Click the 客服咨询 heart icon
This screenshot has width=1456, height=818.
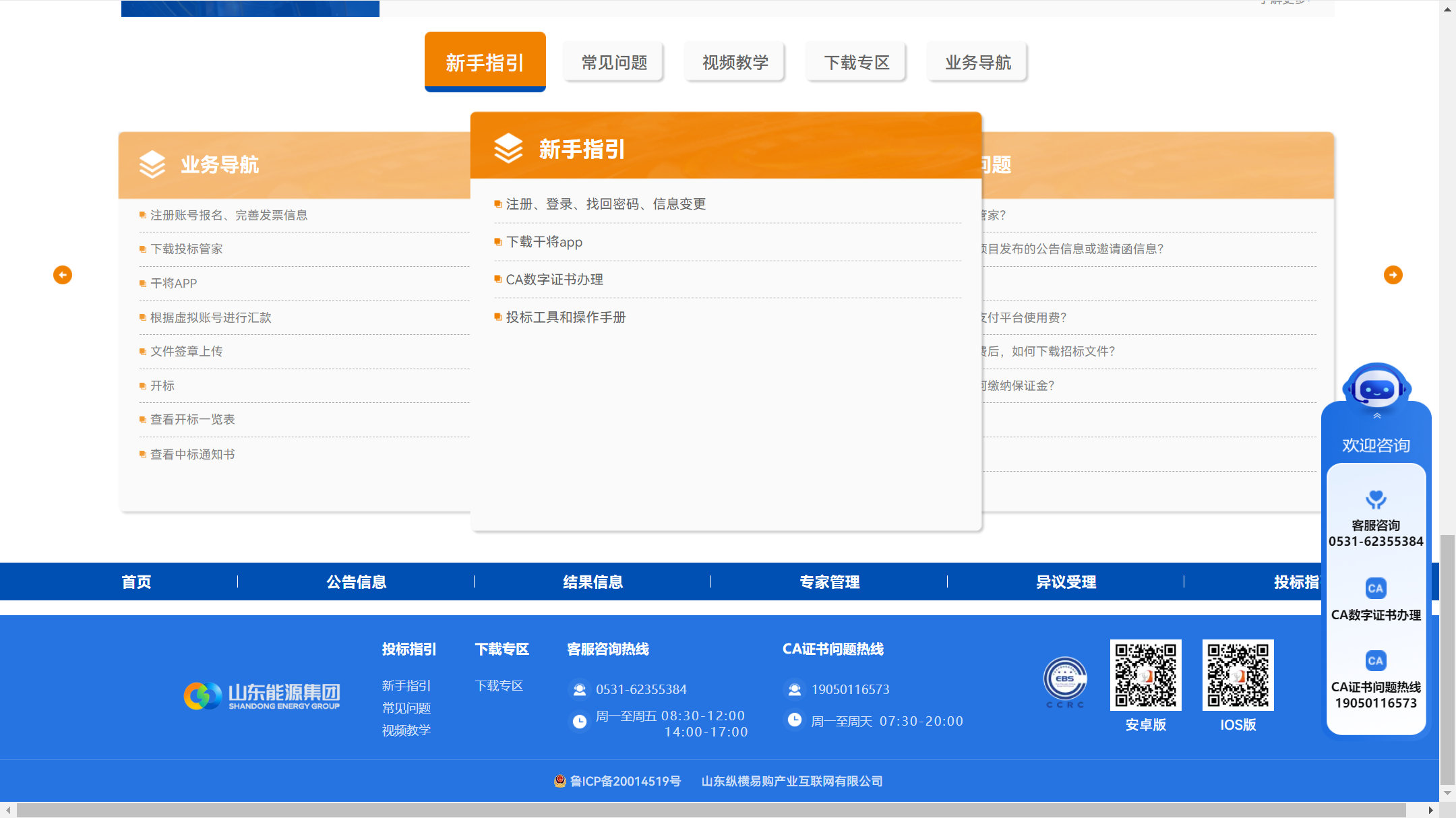1375,500
